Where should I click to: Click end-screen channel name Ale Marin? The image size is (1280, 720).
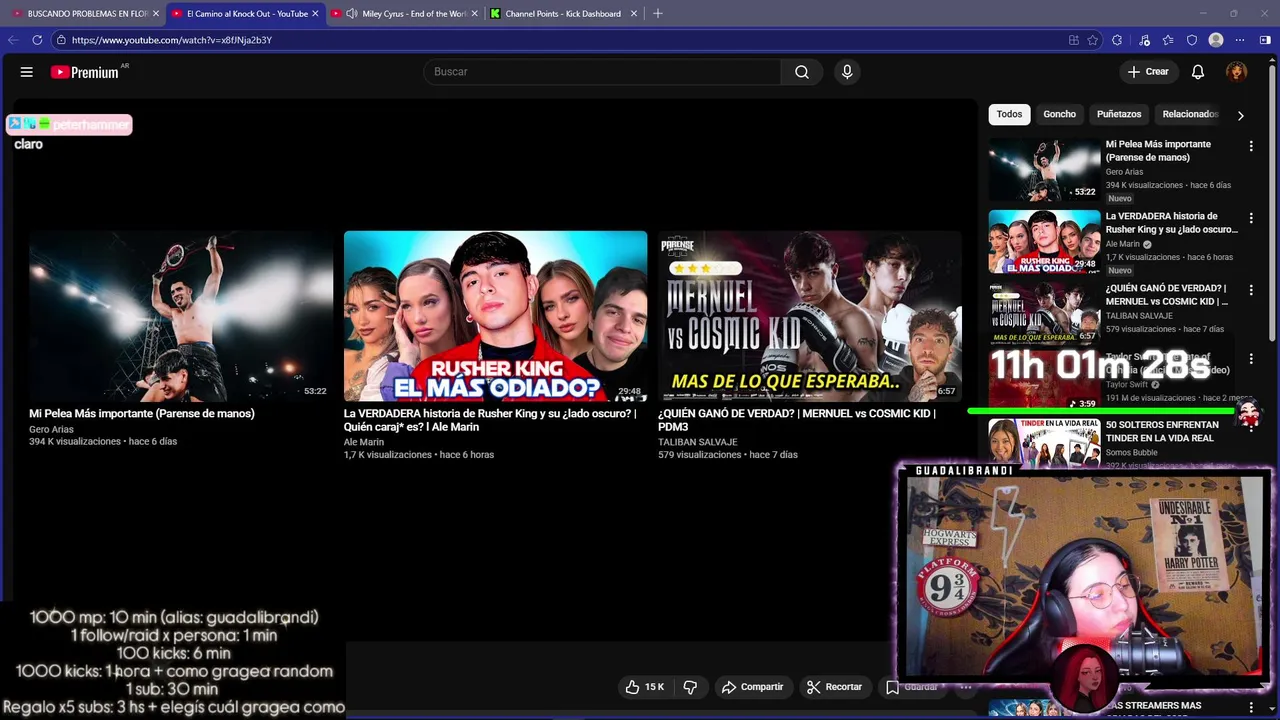pyautogui.click(x=364, y=442)
